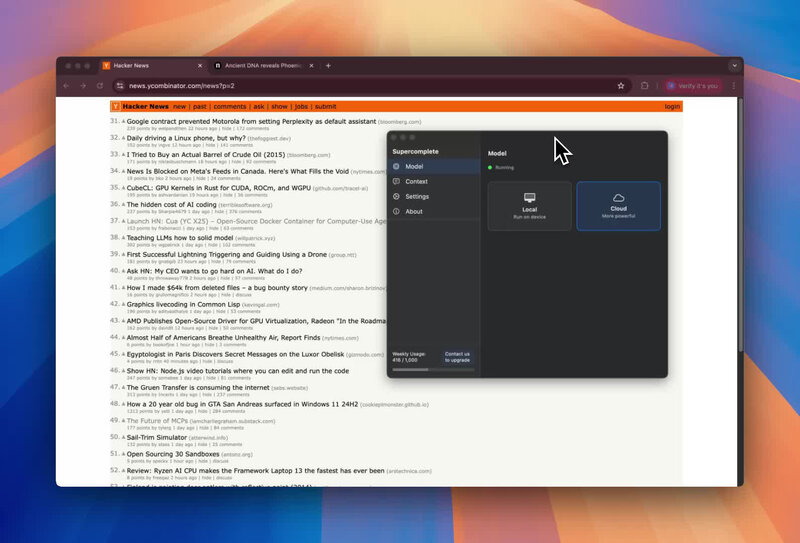The height and width of the screenshot is (543, 800).
Task: Click the Verify it's you profile button
Action: coord(693,86)
